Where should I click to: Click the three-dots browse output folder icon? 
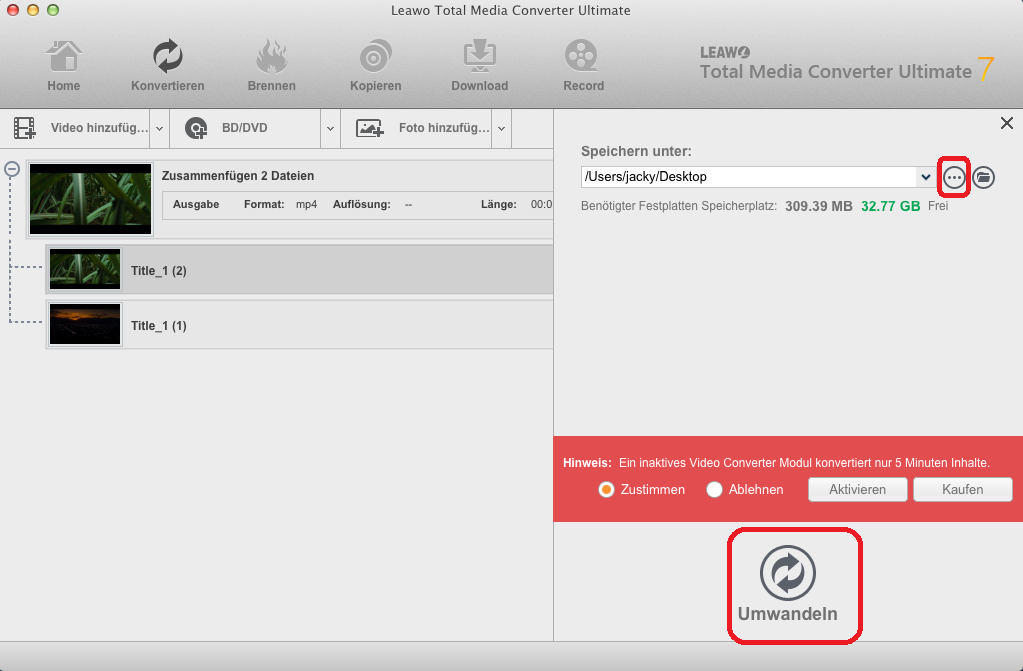coord(954,178)
